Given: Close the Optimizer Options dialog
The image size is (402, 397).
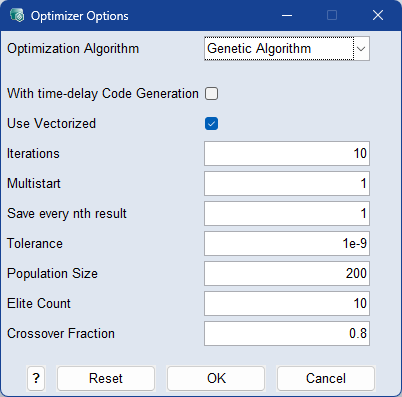Looking at the screenshot, I should tap(378, 15).
